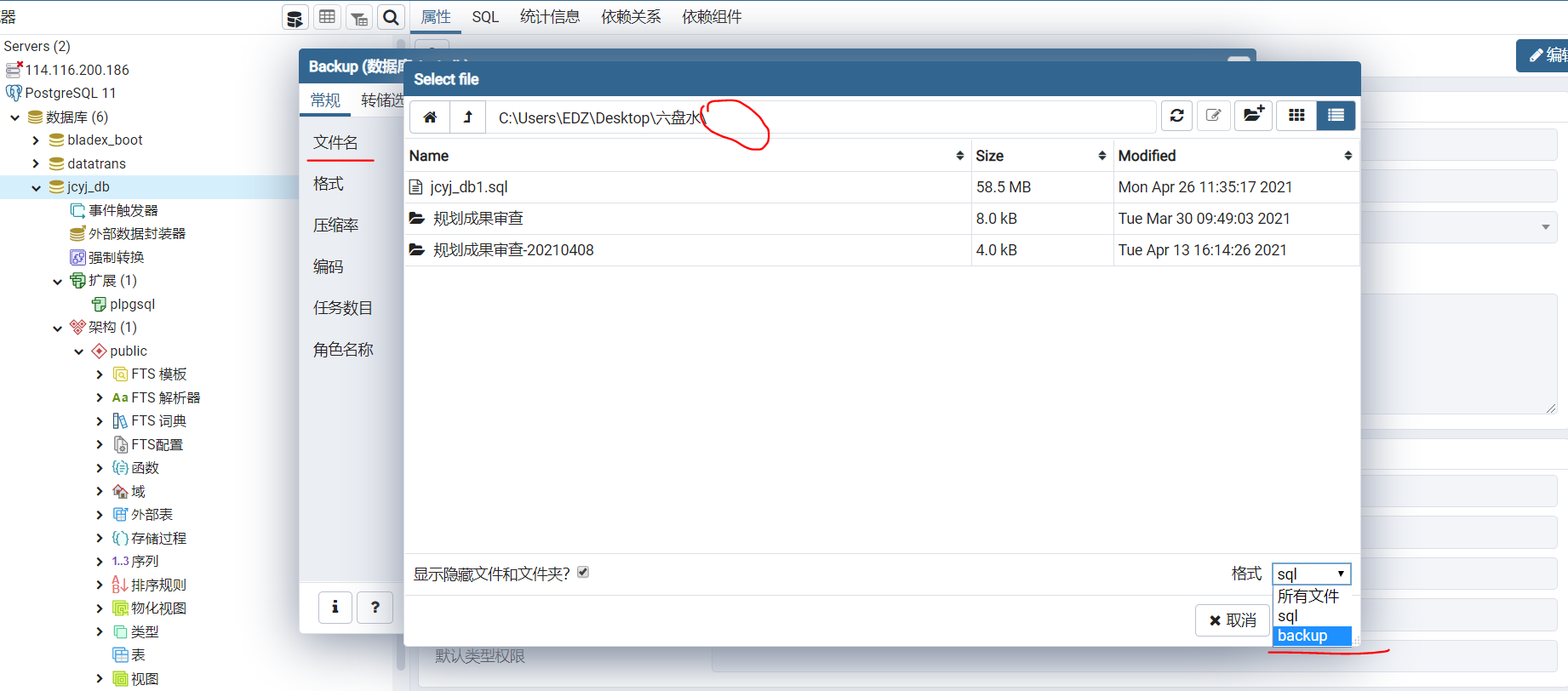Click the 事件触发器 icon
1568x691 pixels.
pos(77,210)
